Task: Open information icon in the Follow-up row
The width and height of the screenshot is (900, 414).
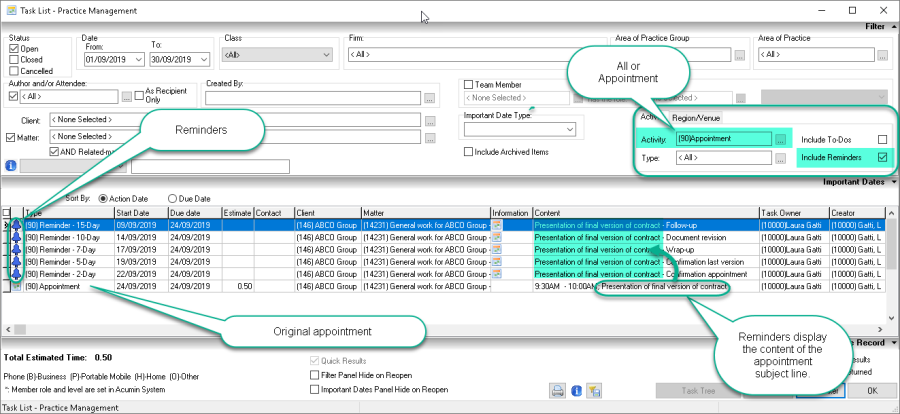Action: click(x=497, y=225)
